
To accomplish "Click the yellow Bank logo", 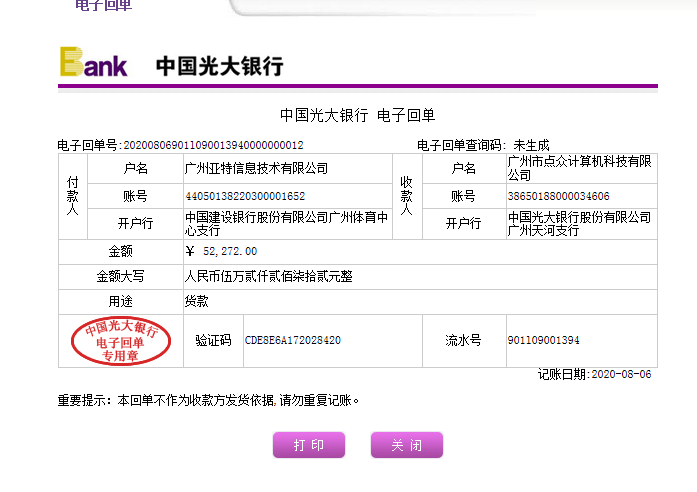I will pyautogui.click(x=94, y=62).
